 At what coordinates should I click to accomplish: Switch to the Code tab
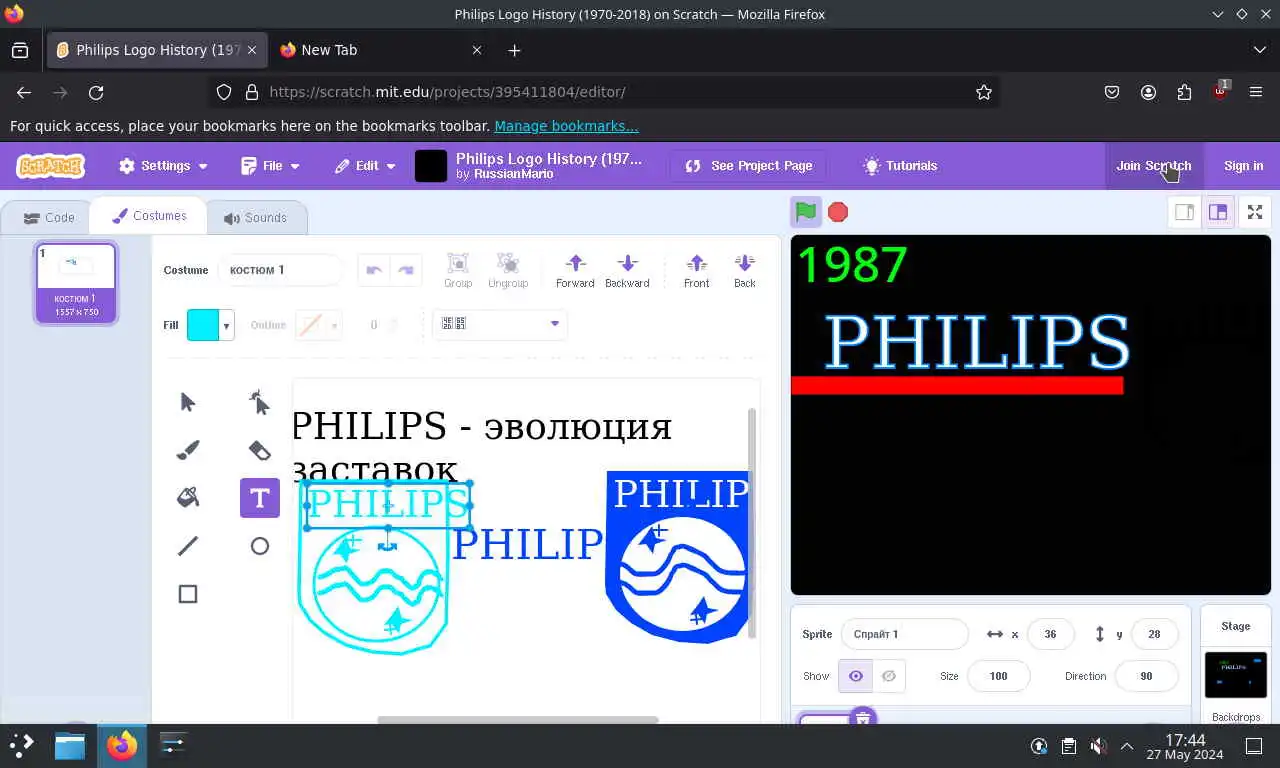pyautogui.click(x=48, y=218)
